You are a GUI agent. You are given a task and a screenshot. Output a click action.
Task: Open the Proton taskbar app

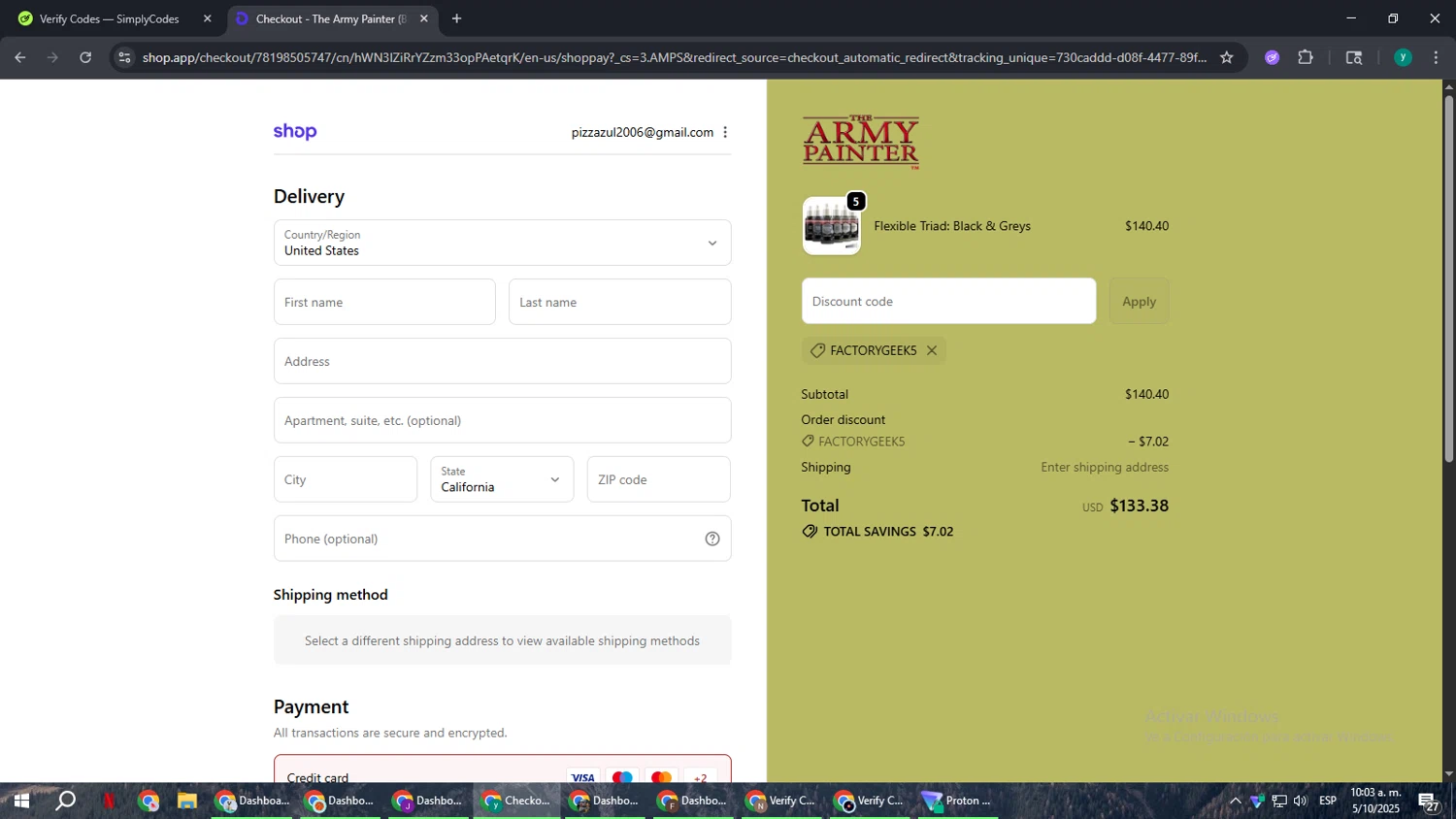pyautogui.click(x=958, y=801)
